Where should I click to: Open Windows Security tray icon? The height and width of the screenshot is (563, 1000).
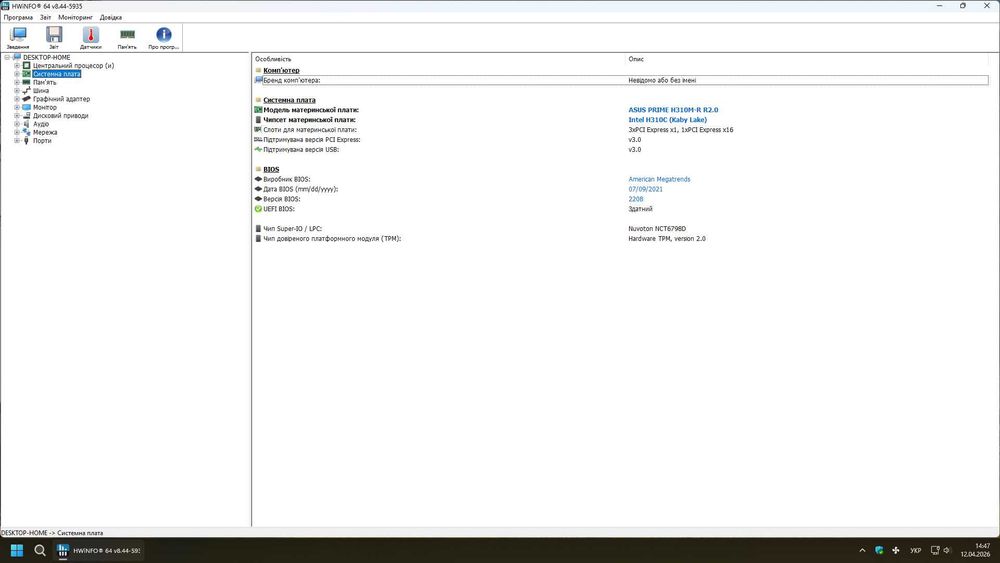879,550
